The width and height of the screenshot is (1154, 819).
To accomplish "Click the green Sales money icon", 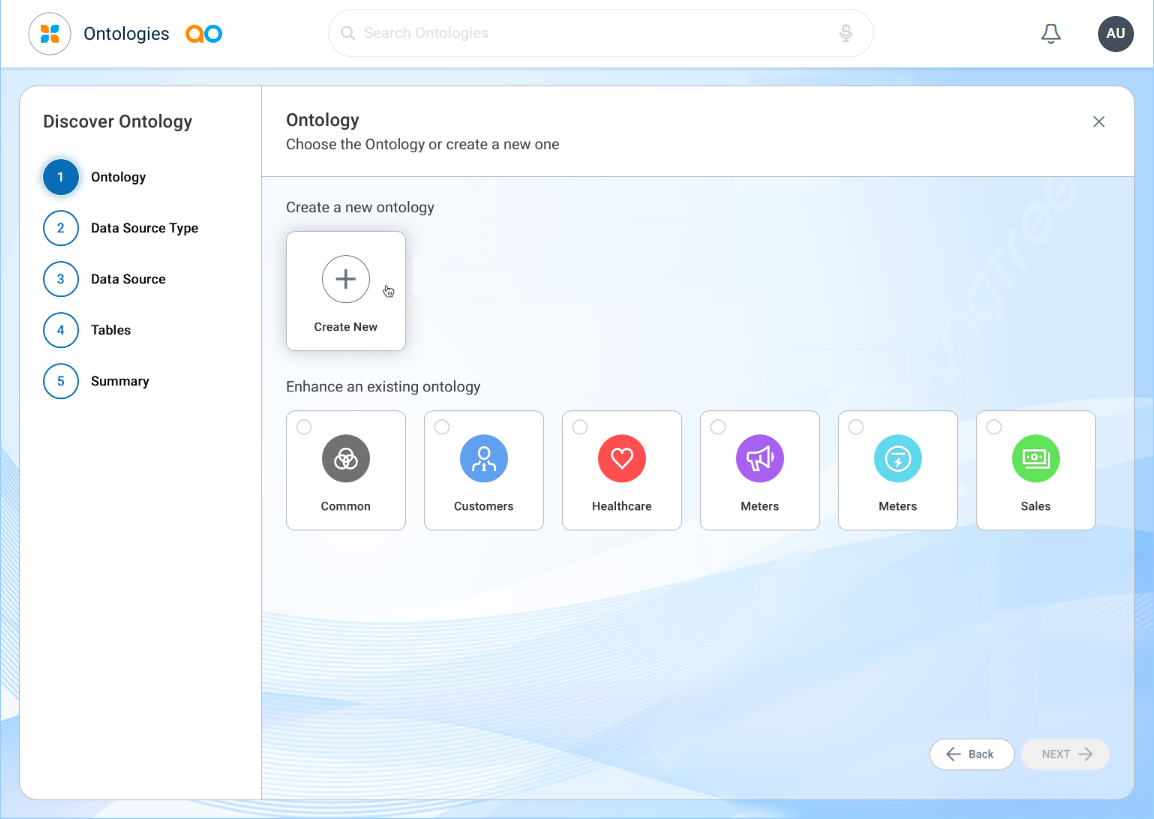I will pyautogui.click(x=1036, y=459).
